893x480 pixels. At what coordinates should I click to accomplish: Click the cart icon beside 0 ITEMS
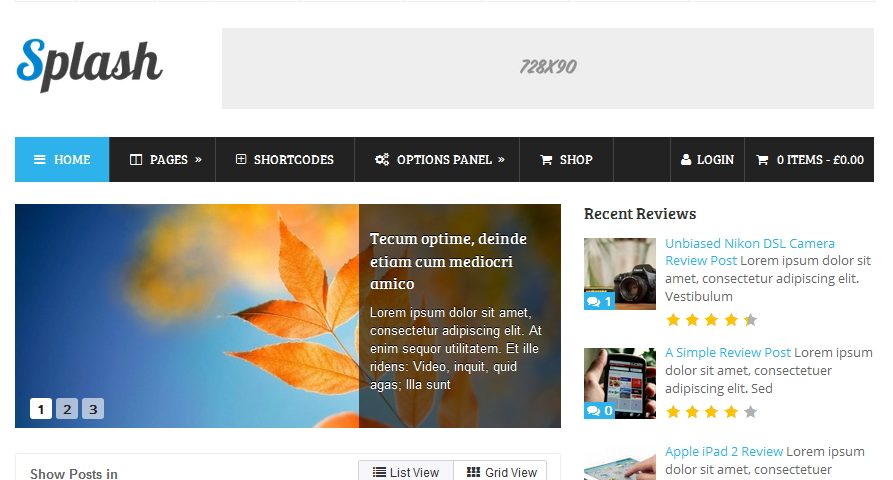point(762,160)
